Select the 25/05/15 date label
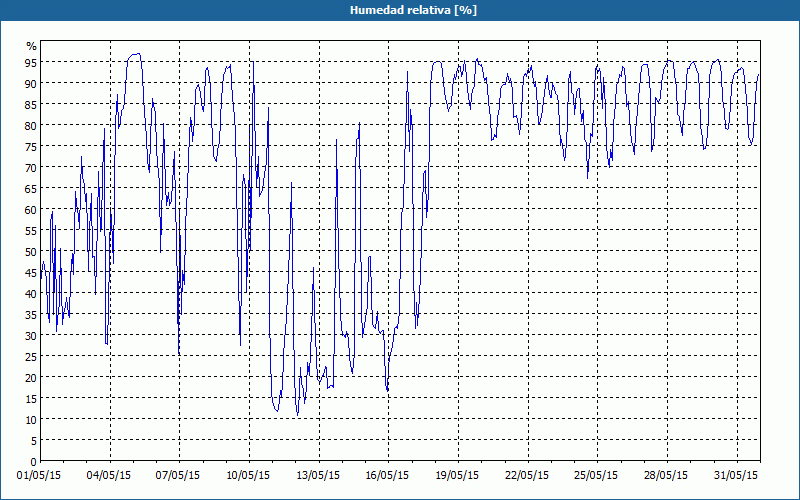 click(x=596, y=476)
